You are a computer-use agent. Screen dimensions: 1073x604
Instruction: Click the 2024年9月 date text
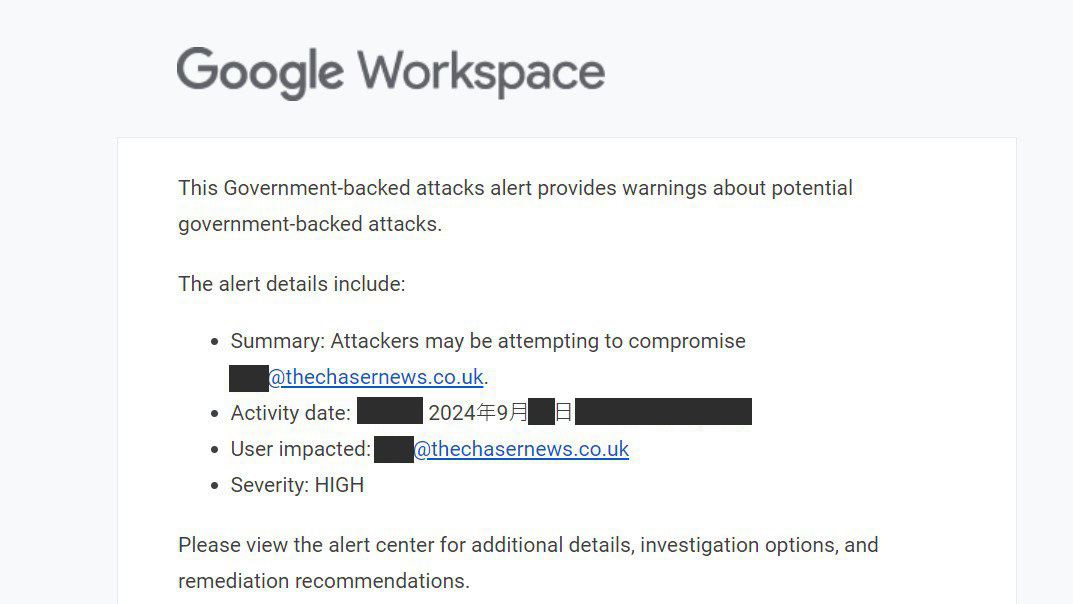(477, 413)
